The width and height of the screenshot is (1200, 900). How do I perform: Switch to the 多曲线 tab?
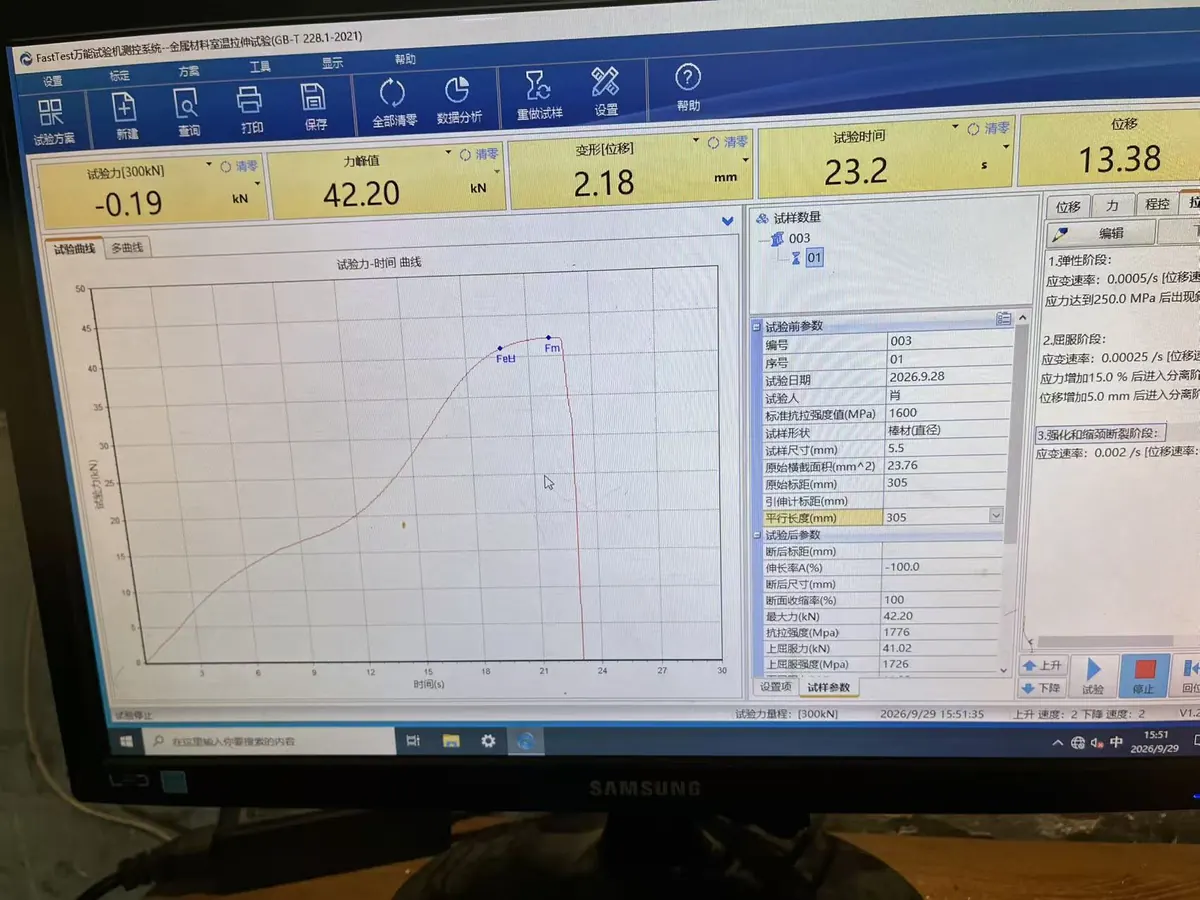(126, 248)
